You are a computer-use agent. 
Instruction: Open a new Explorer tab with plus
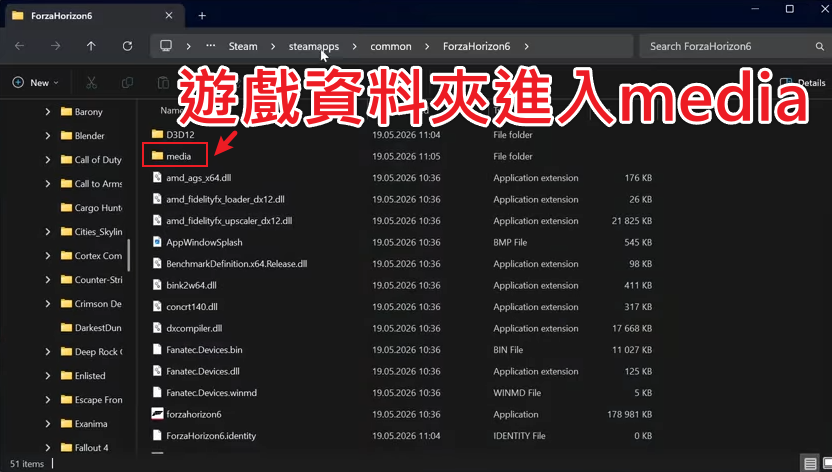(x=202, y=16)
